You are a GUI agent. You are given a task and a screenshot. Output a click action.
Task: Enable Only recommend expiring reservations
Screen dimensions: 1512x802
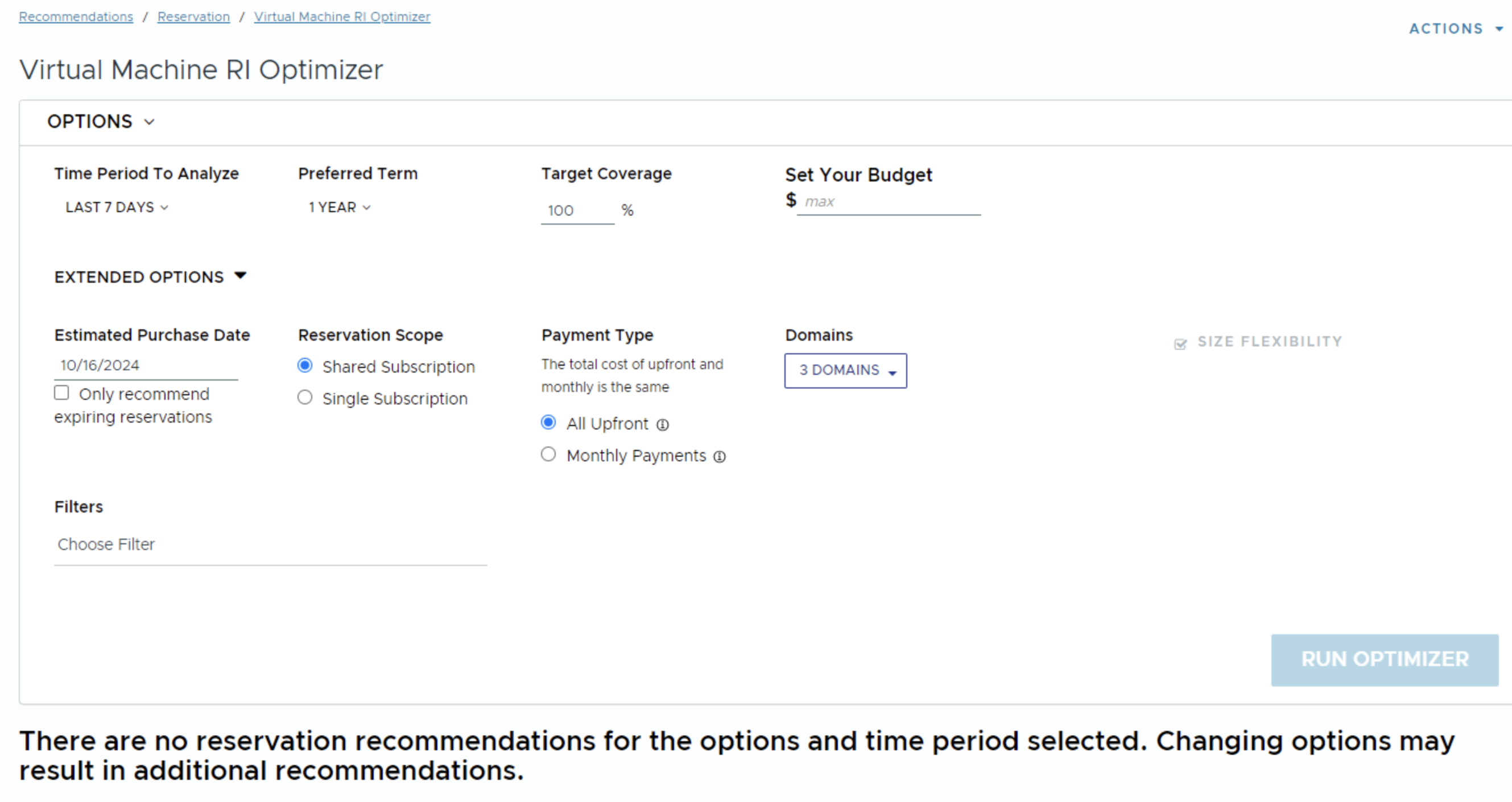pos(61,393)
